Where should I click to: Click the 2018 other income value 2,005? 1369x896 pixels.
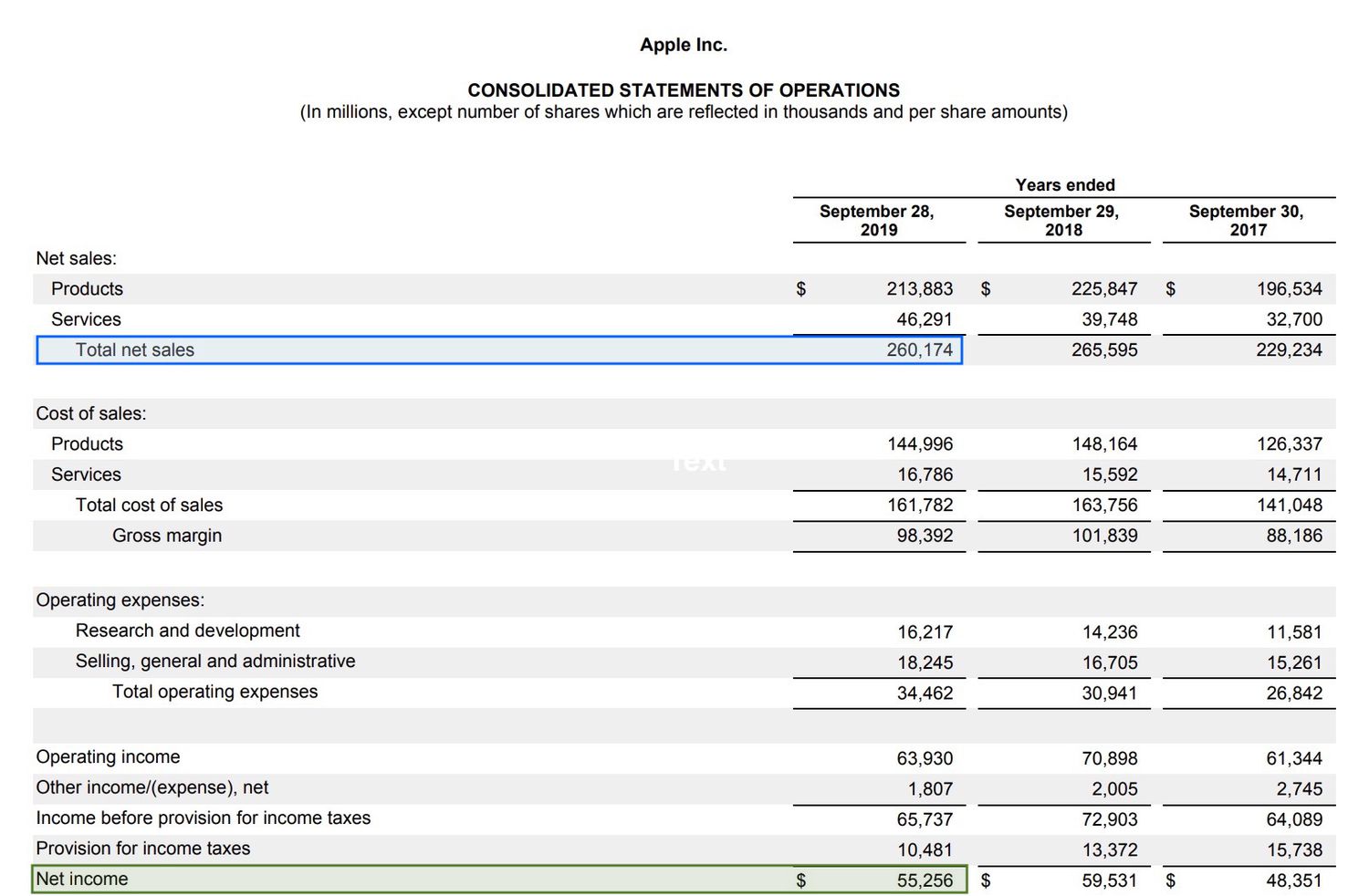tap(1114, 789)
